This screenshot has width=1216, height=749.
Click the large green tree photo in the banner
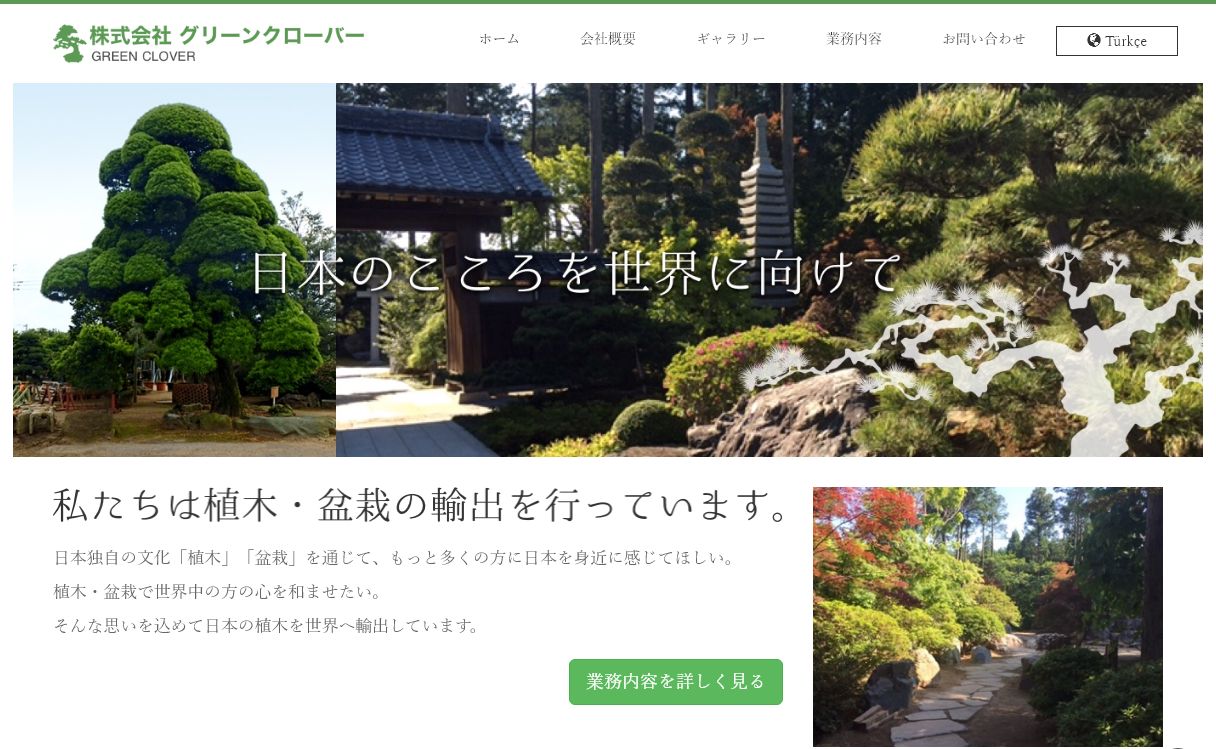point(174,270)
